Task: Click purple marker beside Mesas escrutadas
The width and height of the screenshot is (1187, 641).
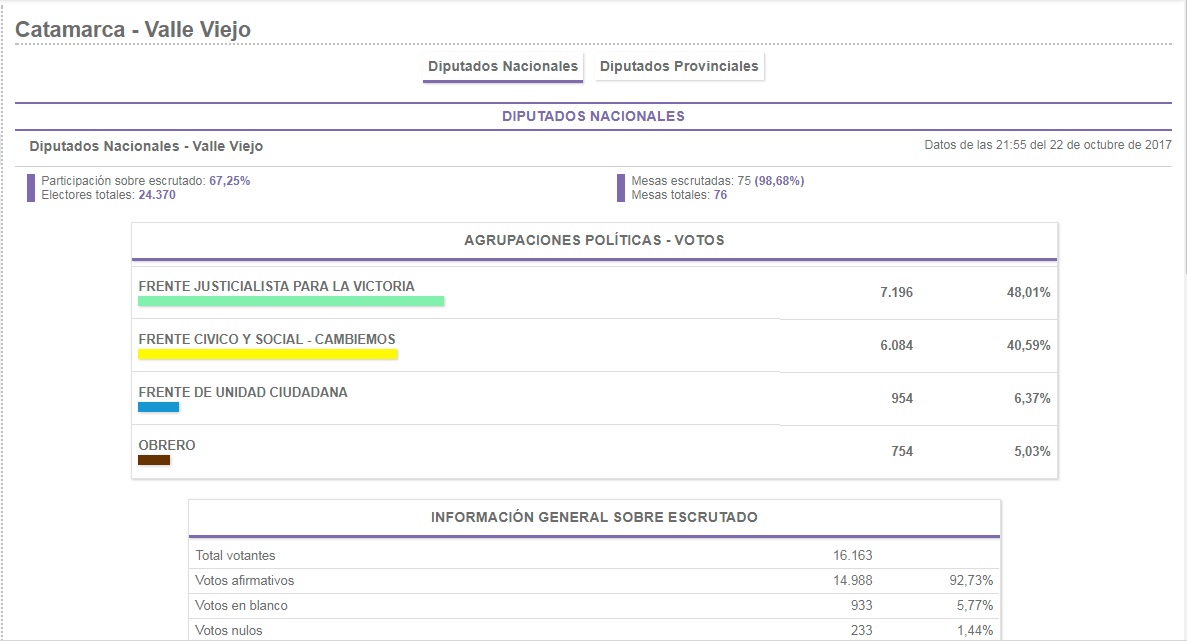Action: coord(621,188)
